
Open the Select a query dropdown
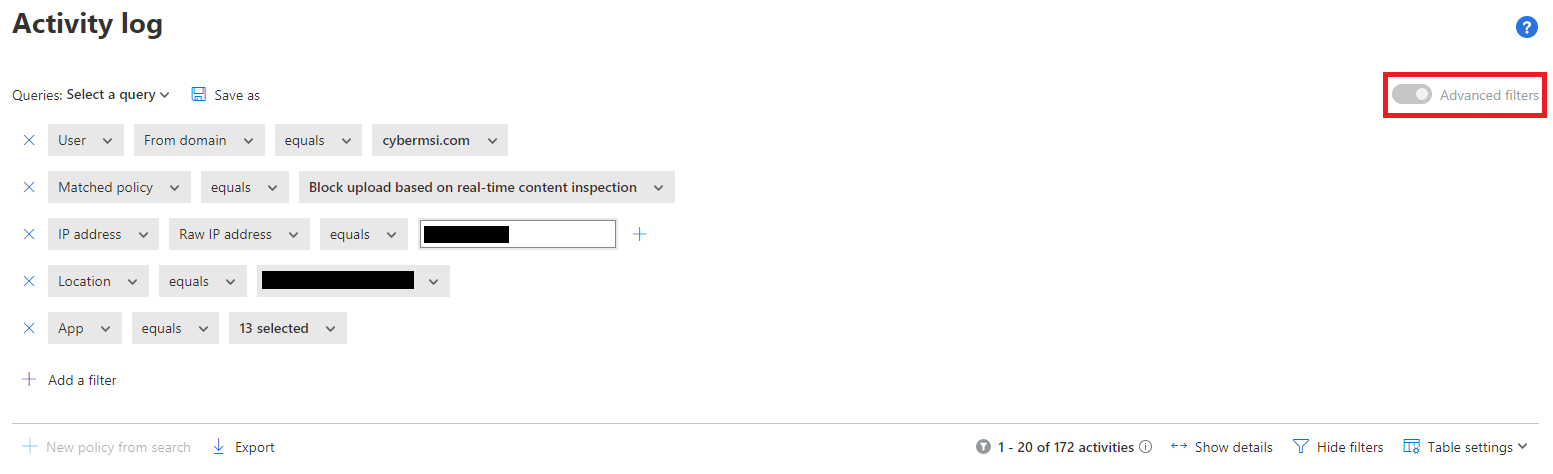click(x=118, y=95)
